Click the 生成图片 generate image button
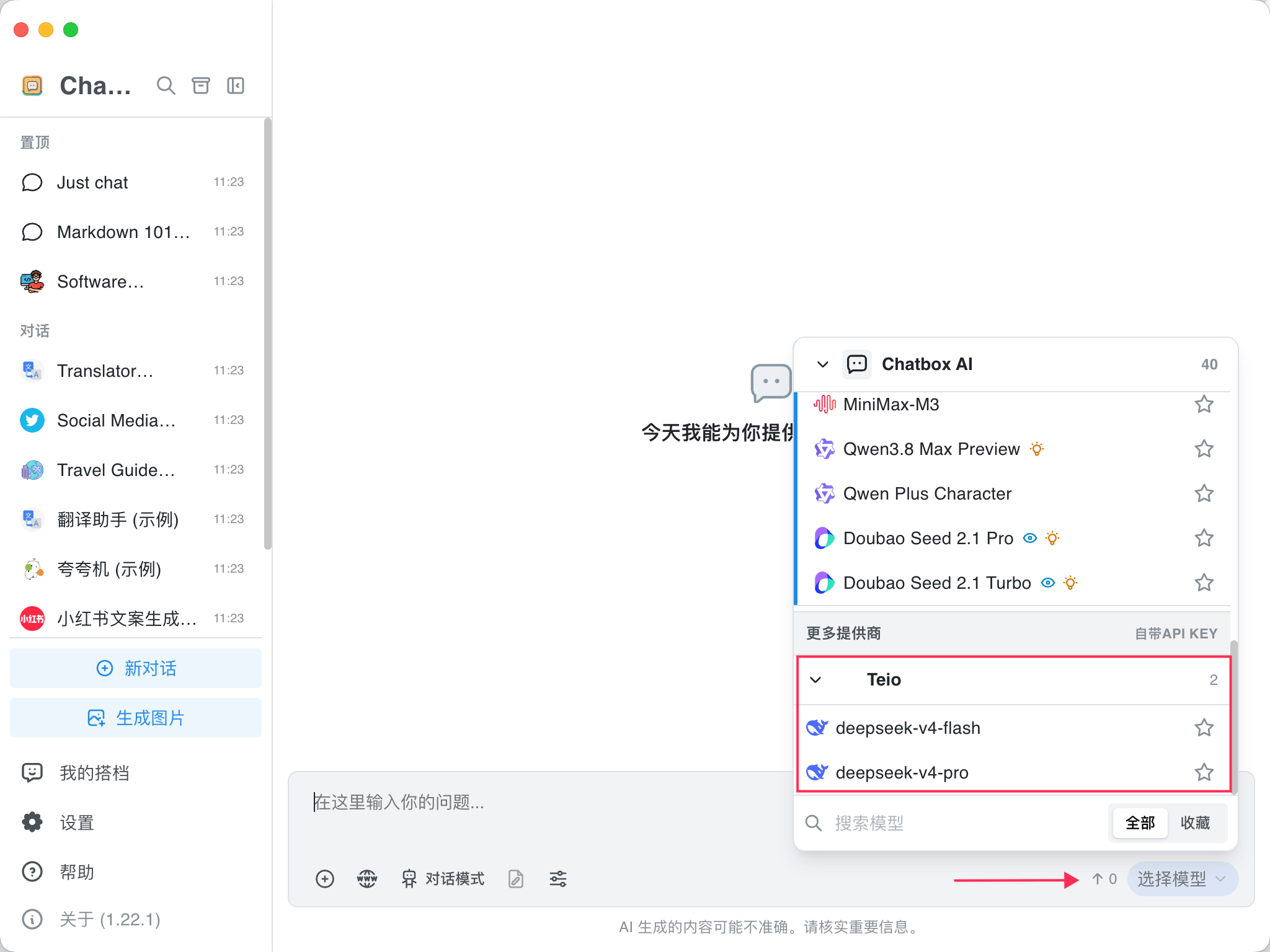 click(136, 718)
